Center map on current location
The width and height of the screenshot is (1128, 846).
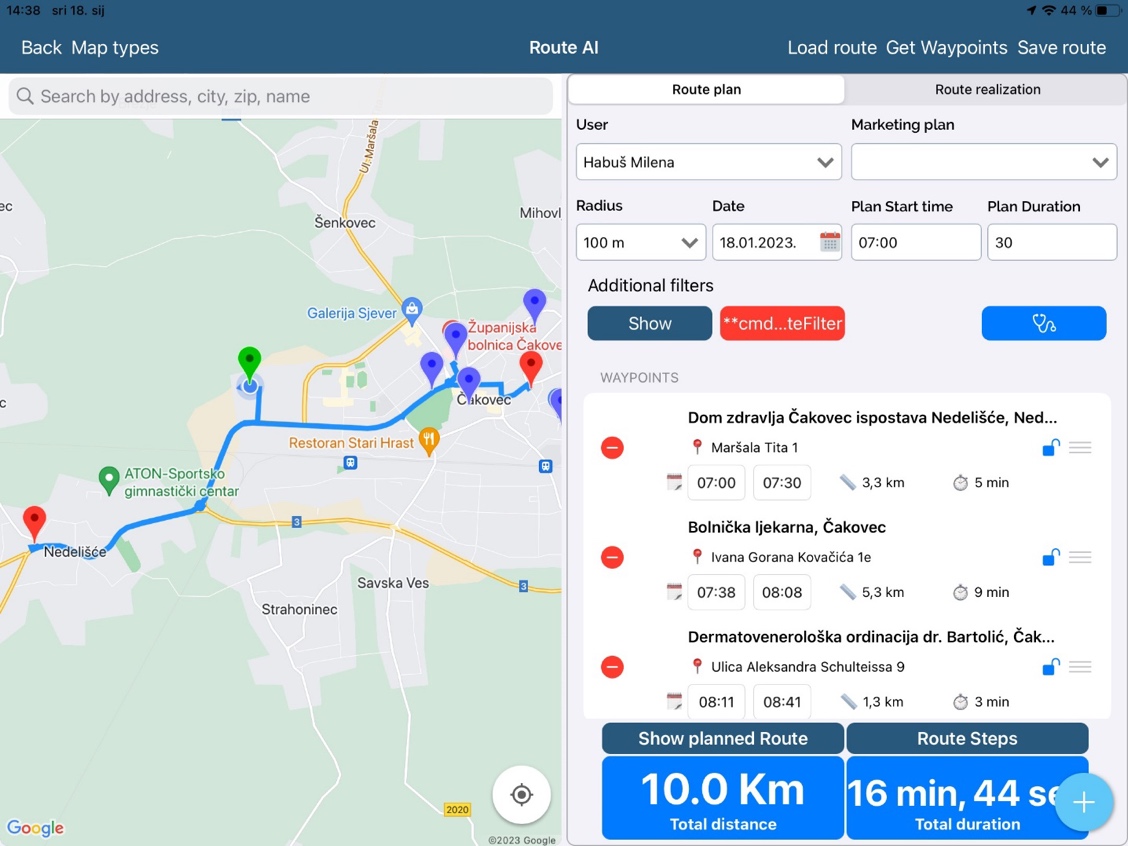click(x=521, y=795)
